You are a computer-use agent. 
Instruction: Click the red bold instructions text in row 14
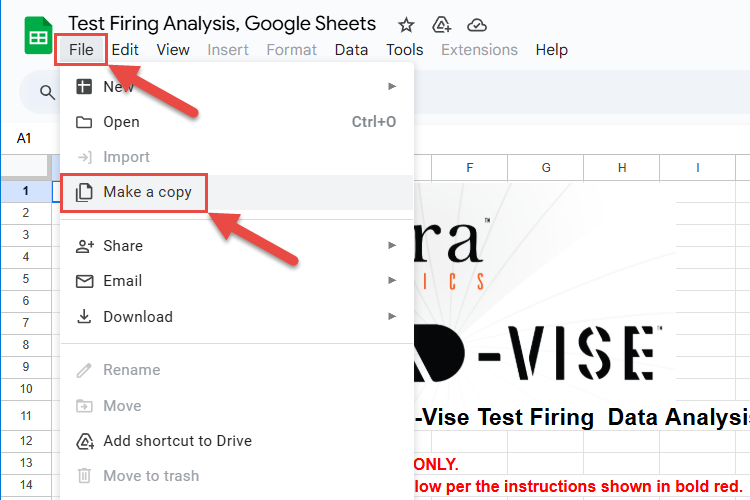578,486
